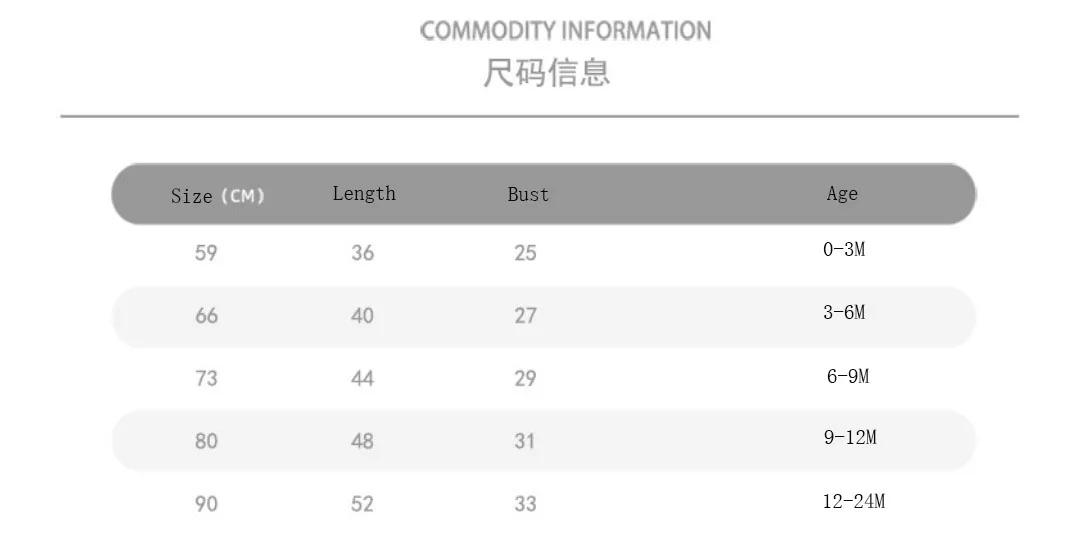Click the 3-6M age cell
1071x550 pixels.
844,313
